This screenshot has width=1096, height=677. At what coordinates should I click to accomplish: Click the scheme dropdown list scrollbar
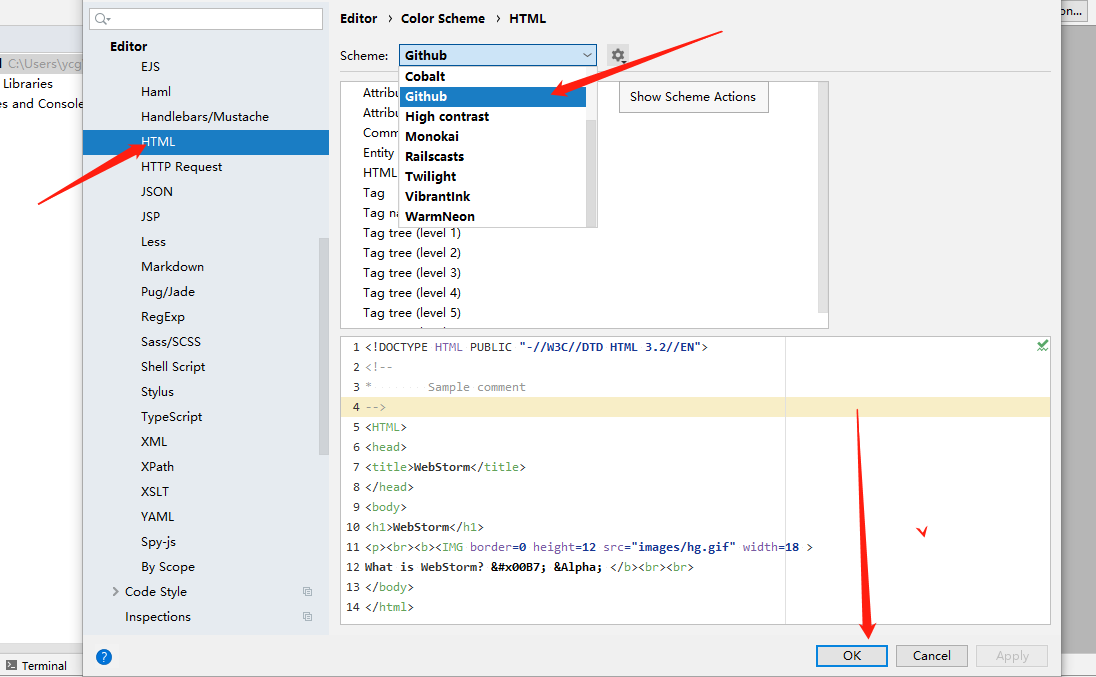(x=591, y=173)
